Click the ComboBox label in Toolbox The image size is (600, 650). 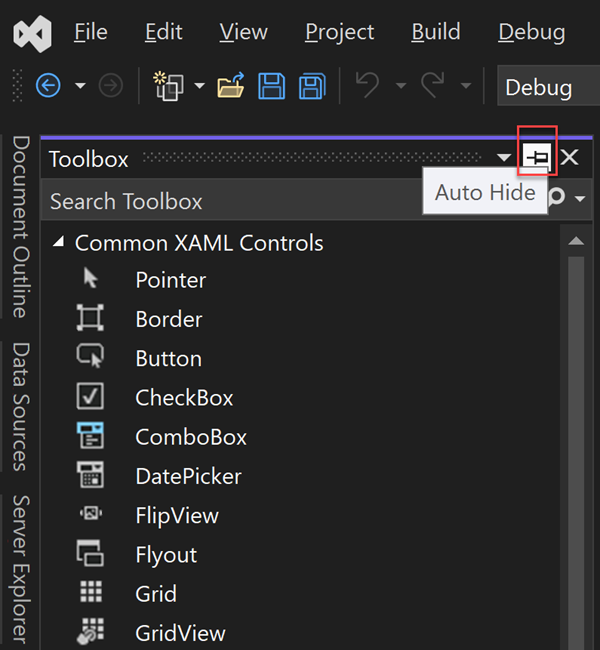click(191, 437)
